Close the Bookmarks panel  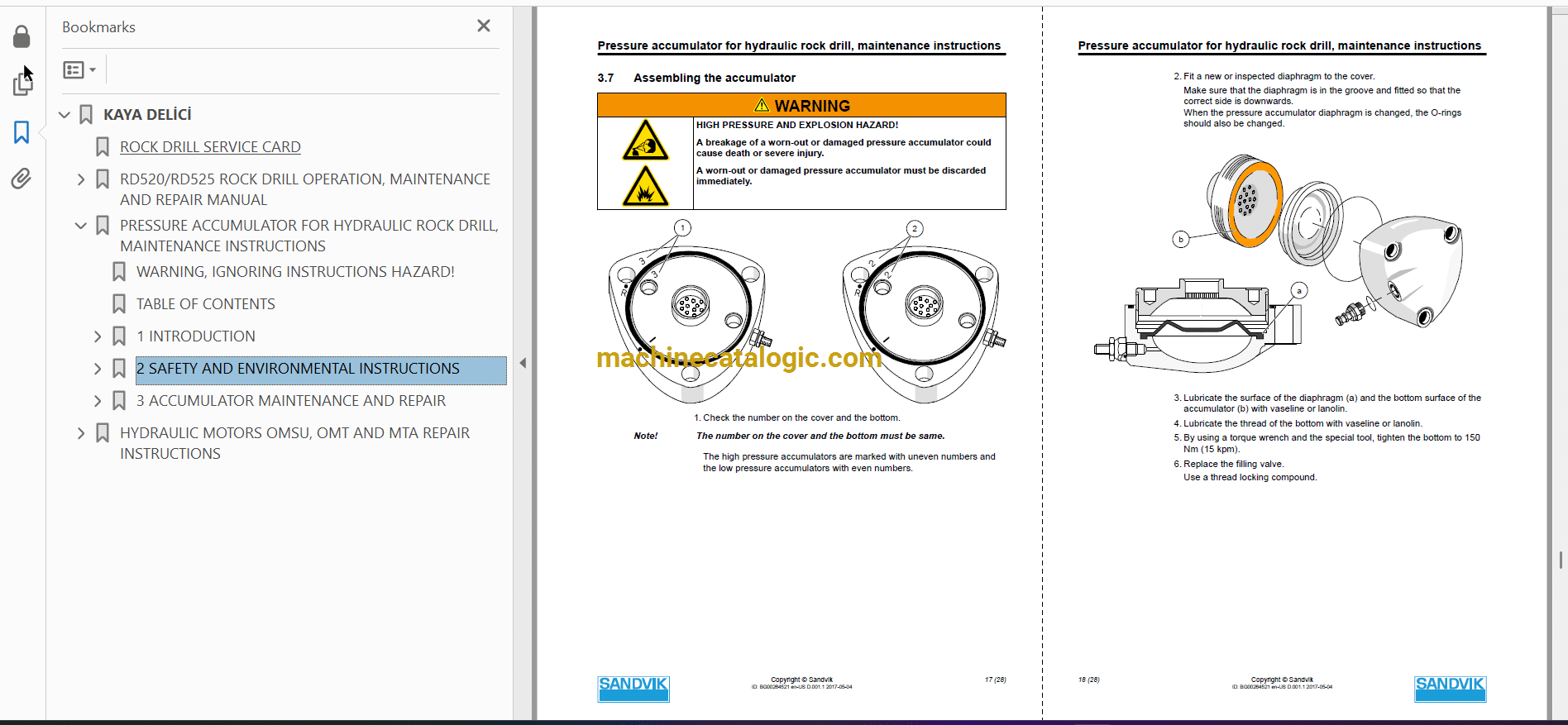click(x=484, y=26)
